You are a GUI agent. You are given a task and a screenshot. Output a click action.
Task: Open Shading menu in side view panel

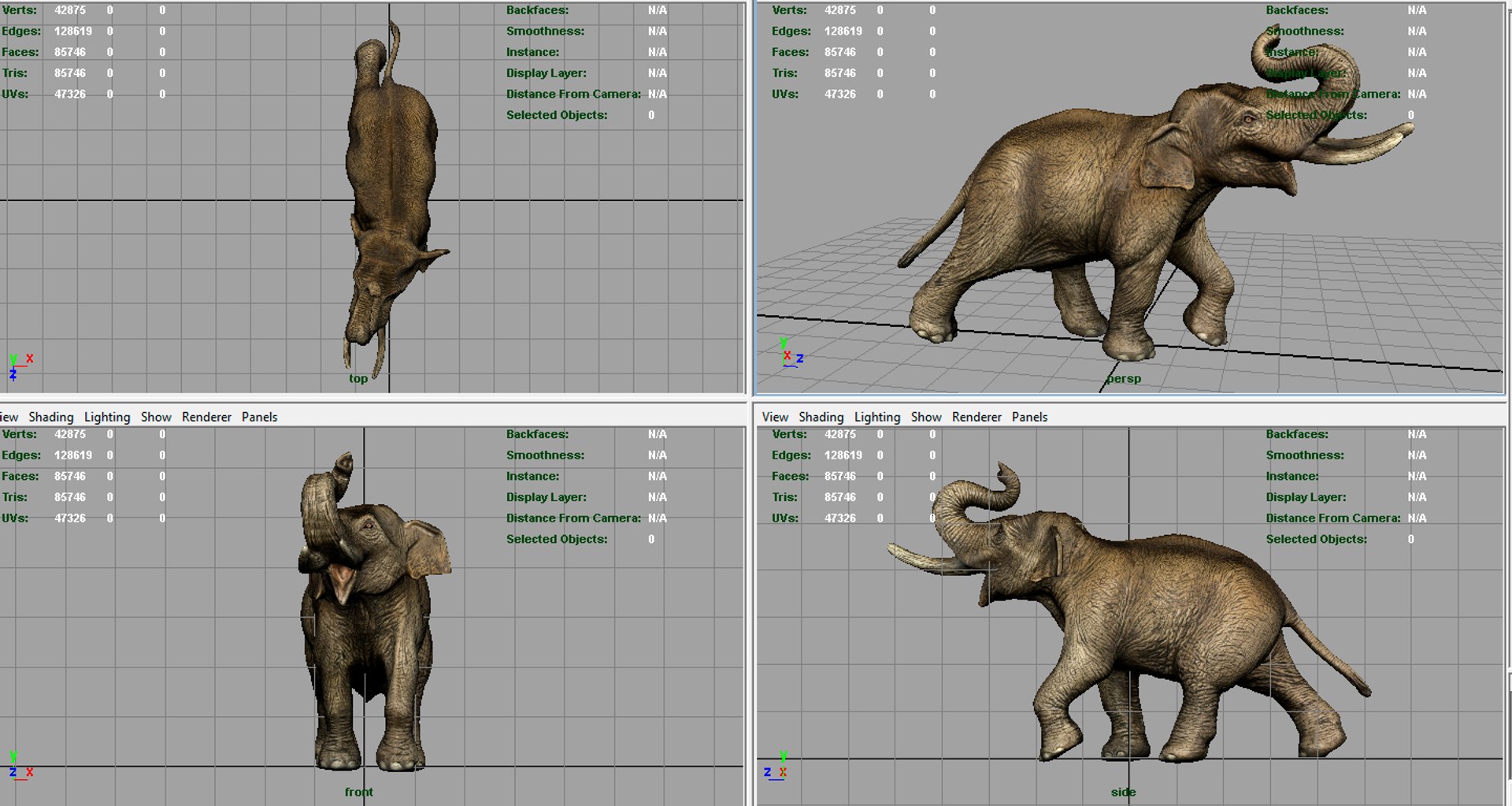point(821,417)
